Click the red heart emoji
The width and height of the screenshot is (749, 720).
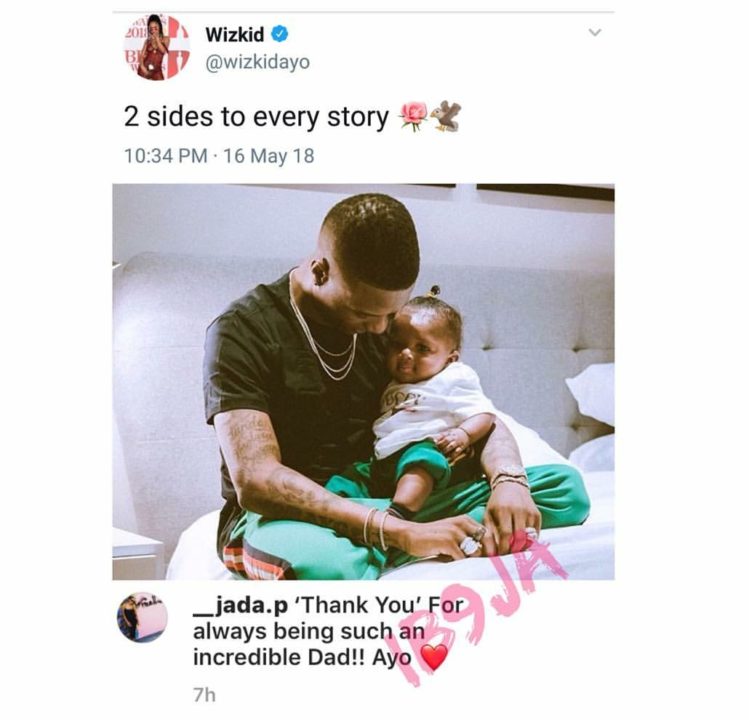pyautogui.click(x=434, y=657)
